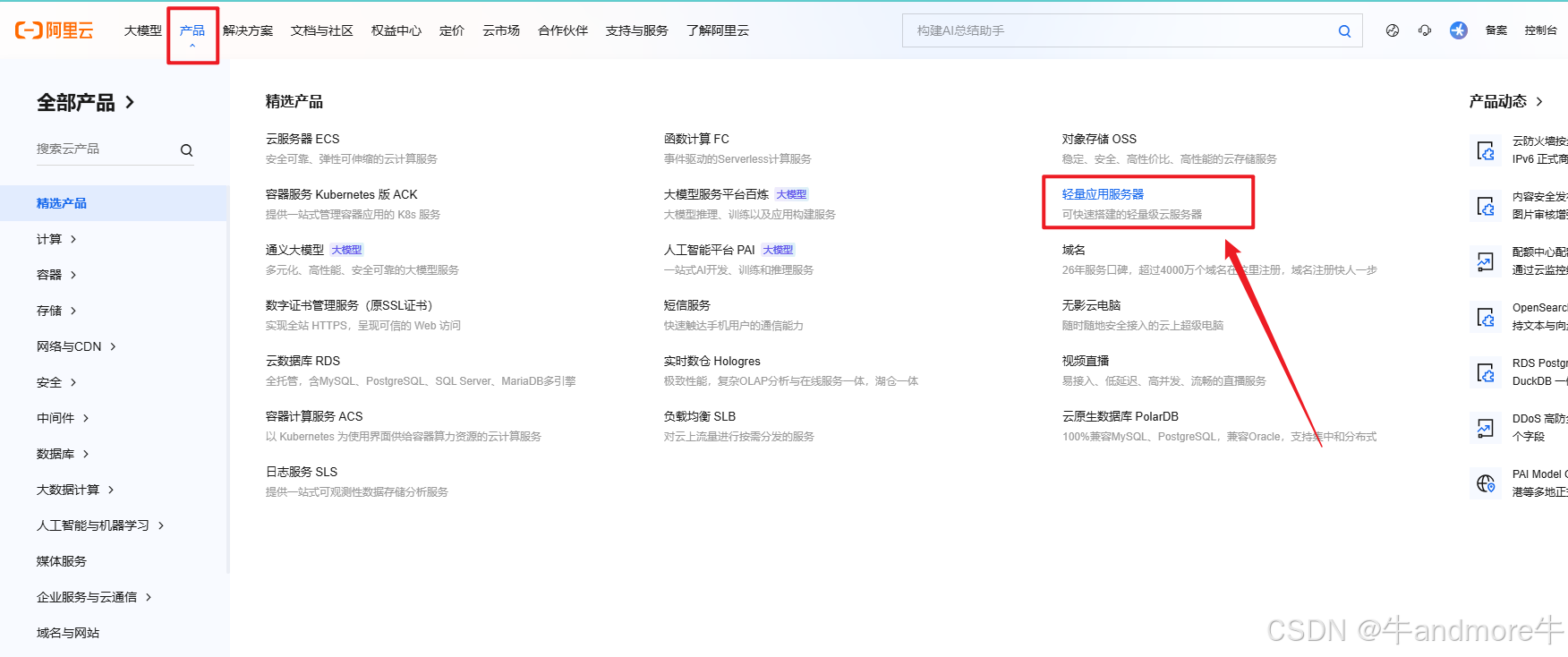This screenshot has height=657, width=1568.
Task: Open 实时数仓 Hologres product
Action: 712,361
